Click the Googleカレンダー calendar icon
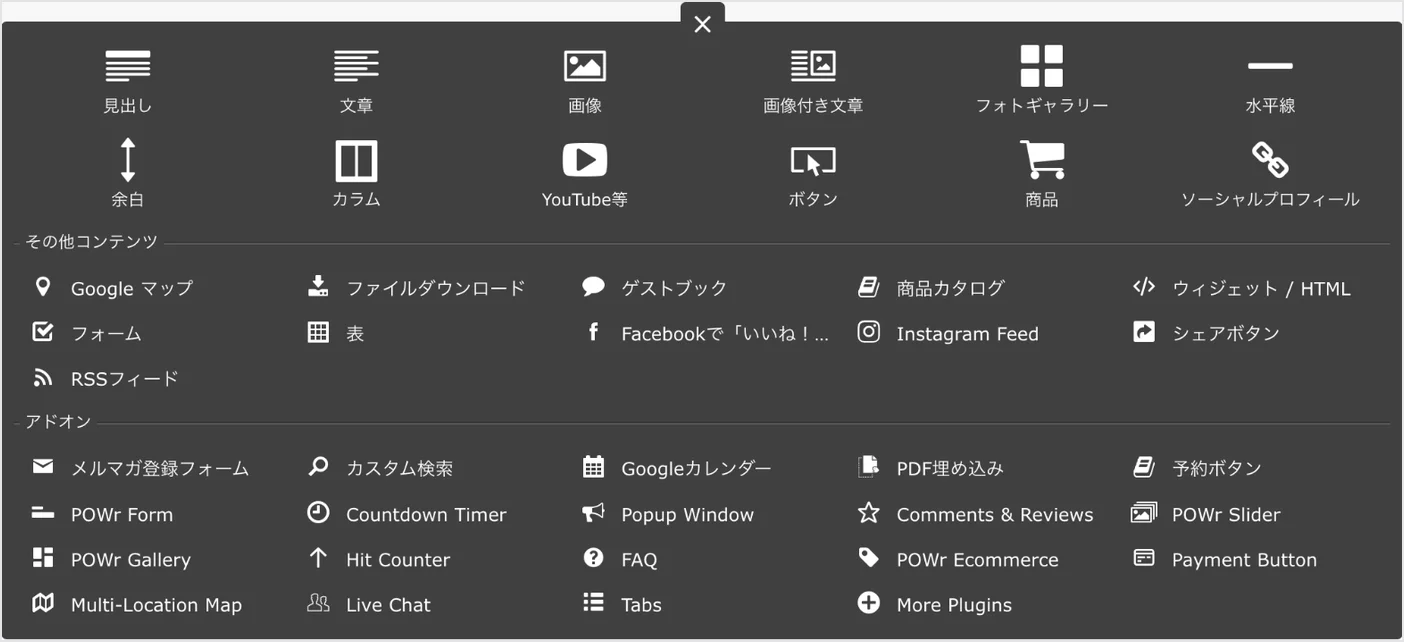The image size is (1404, 642). click(x=593, y=467)
